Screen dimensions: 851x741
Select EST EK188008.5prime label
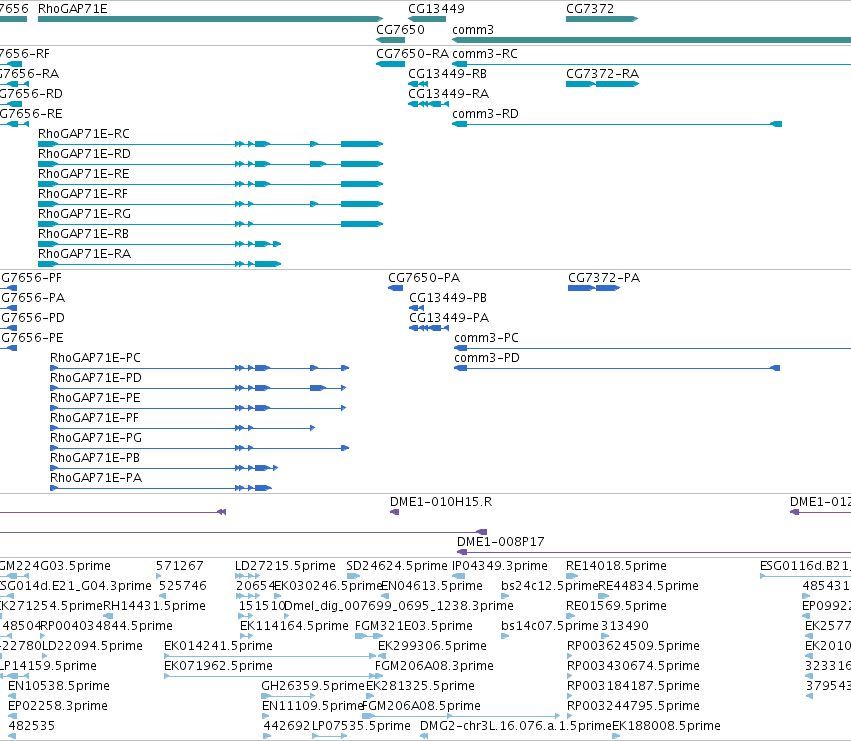click(666, 726)
